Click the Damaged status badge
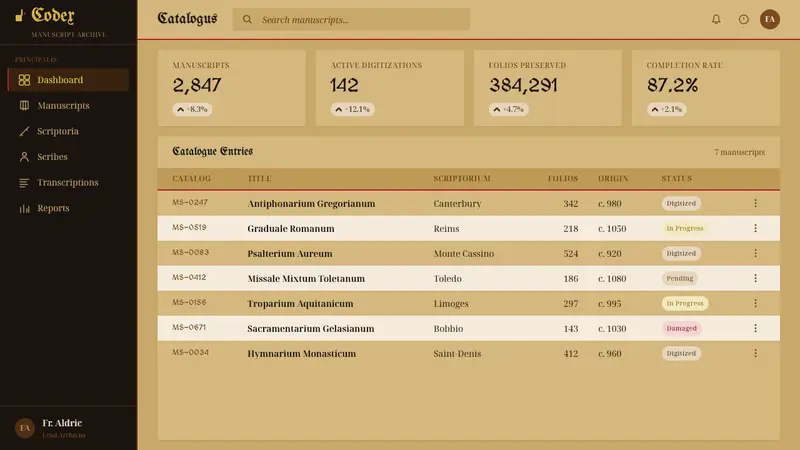This screenshot has height=450, width=800. pyautogui.click(x=682, y=328)
